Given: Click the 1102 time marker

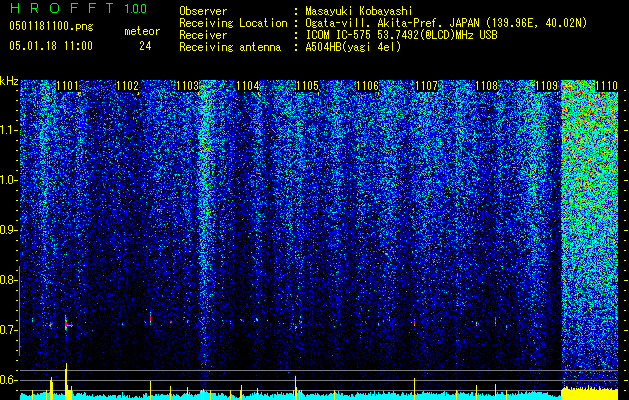Looking at the screenshot, I should [x=128, y=86].
